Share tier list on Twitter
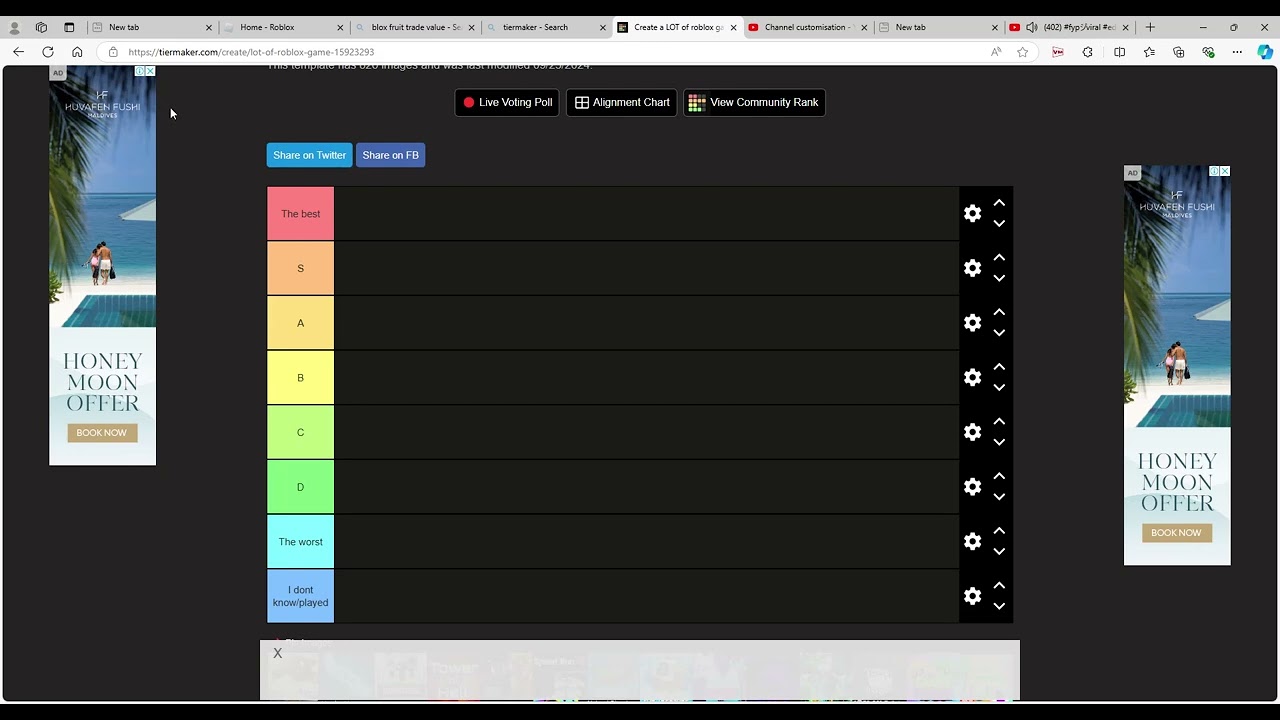This screenshot has height=720, width=1280. point(309,155)
